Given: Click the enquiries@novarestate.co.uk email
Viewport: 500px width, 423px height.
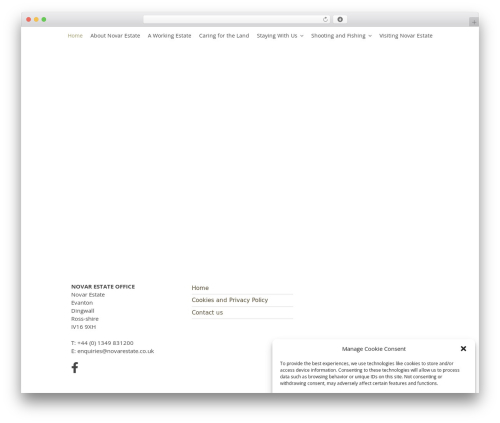Looking at the screenshot, I should tap(116, 351).
